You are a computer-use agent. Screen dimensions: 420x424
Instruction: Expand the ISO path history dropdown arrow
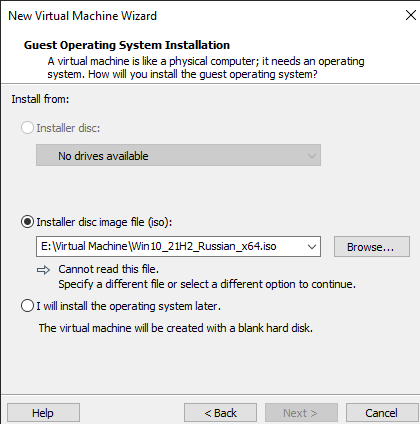coord(312,247)
